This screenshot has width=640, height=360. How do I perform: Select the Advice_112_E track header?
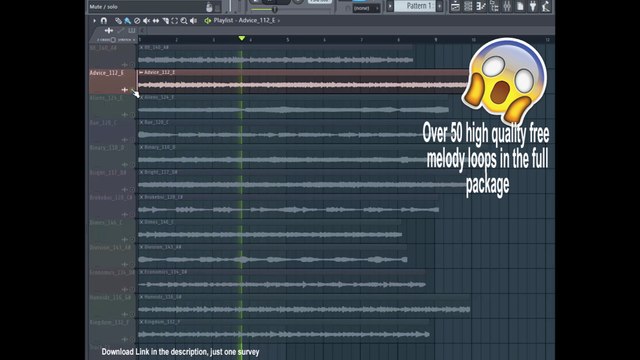[x=112, y=81]
